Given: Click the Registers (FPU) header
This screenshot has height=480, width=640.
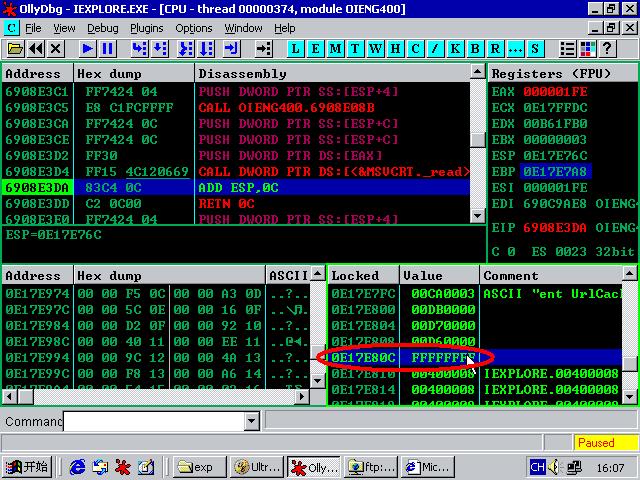Looking at the screenshot, I should tap(562, 73).
